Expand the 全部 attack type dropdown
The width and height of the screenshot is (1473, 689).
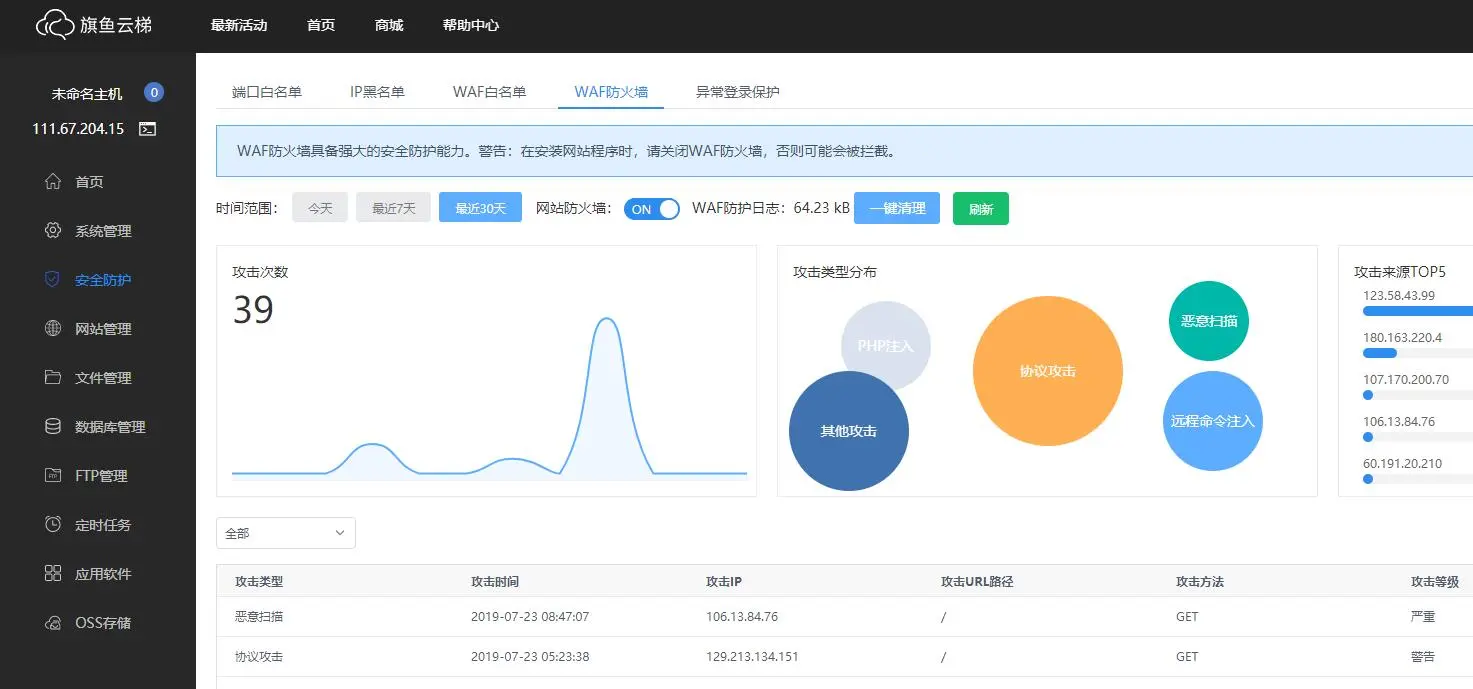pyautogui.click(x=286, y=533)
